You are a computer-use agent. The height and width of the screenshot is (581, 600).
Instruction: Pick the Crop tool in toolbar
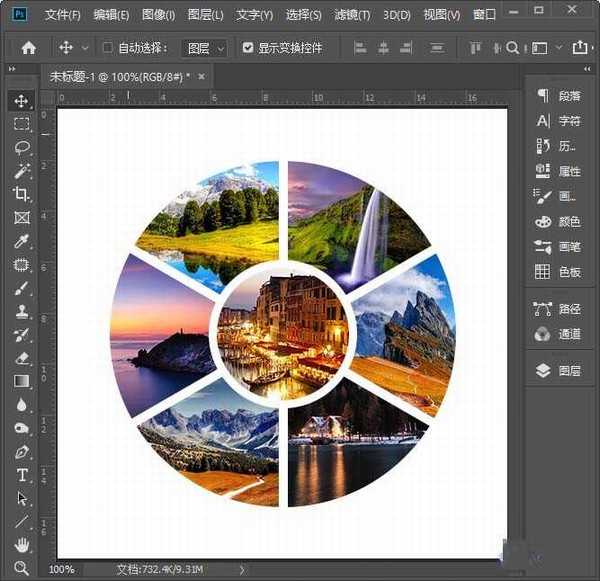coord(21,194)
